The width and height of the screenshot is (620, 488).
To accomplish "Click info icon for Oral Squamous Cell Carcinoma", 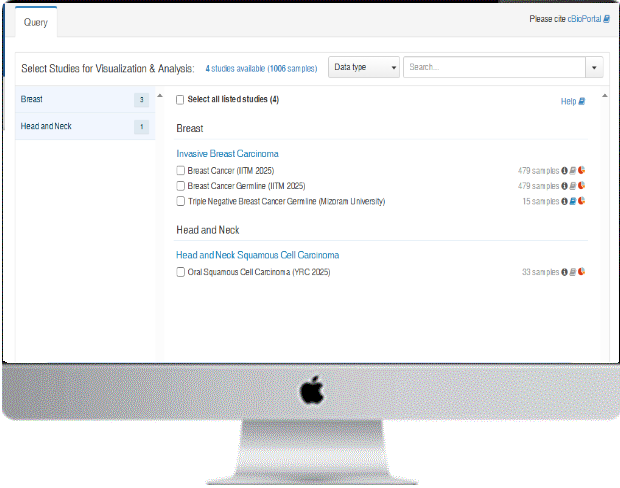I will 564,272.
